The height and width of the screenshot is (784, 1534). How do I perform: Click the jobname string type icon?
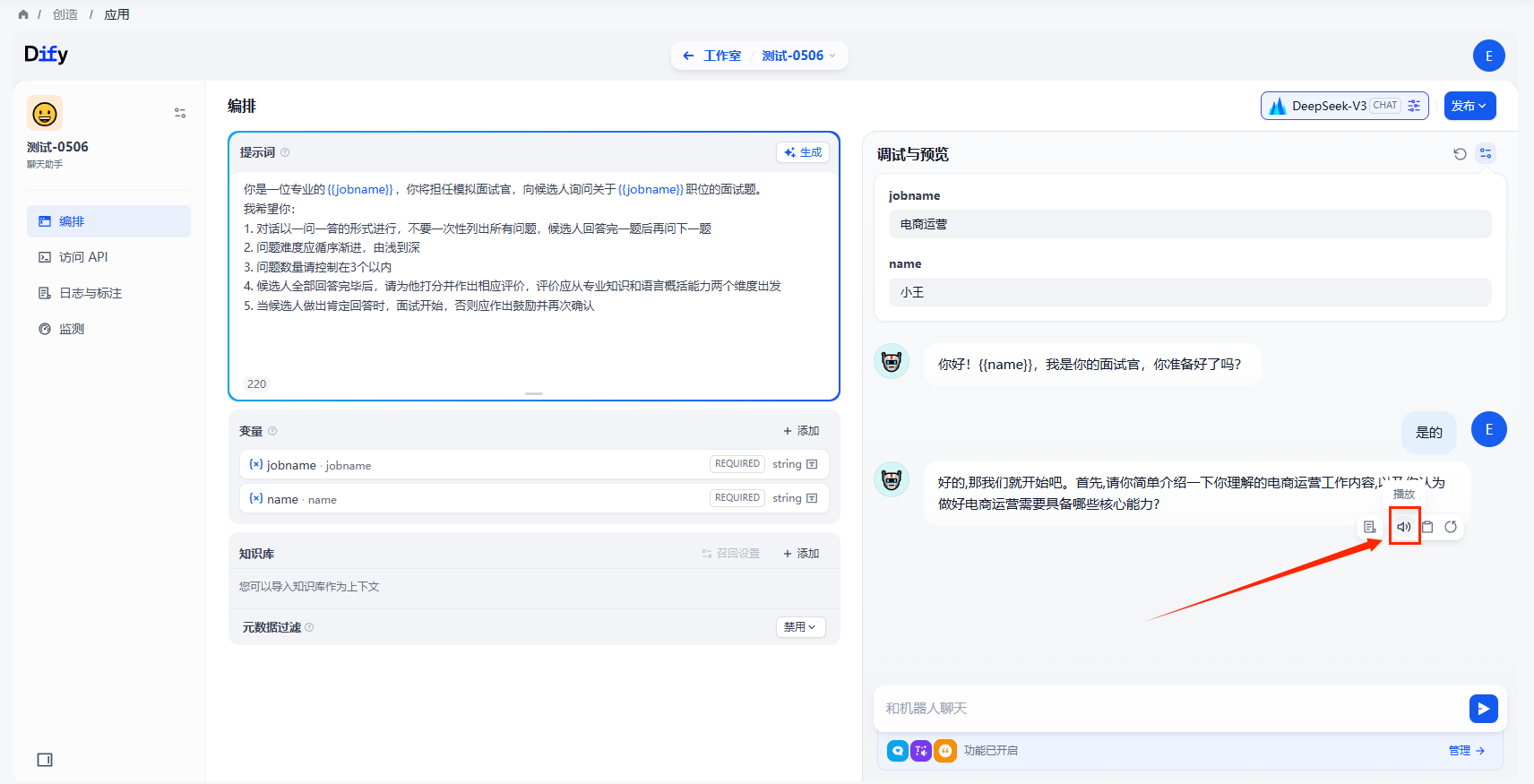coord(812,464)
